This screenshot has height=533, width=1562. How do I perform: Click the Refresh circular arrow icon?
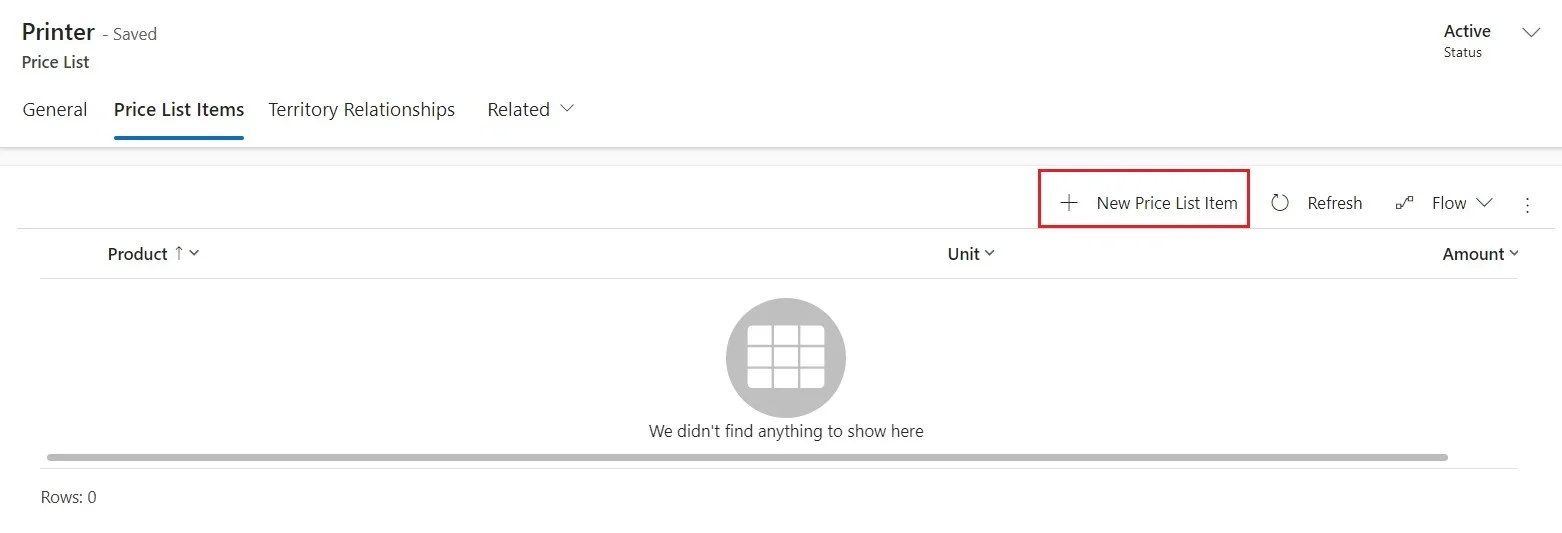coord(1280,203)
